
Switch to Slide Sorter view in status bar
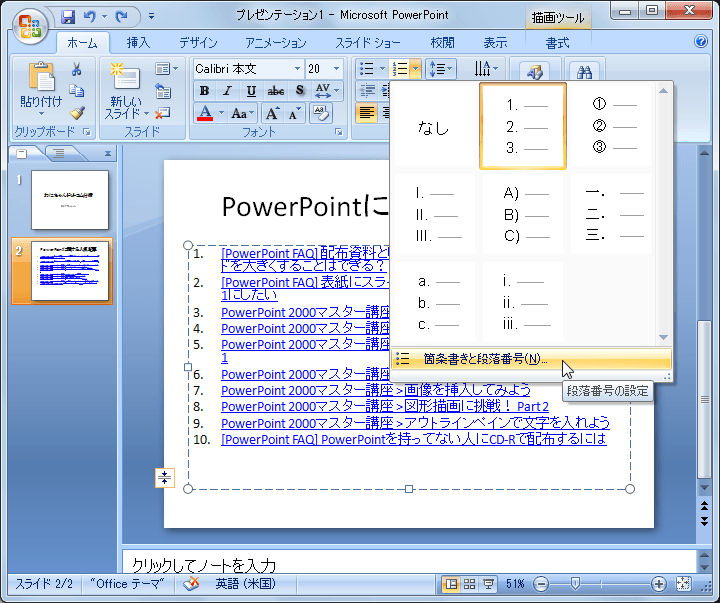(470, 584)
